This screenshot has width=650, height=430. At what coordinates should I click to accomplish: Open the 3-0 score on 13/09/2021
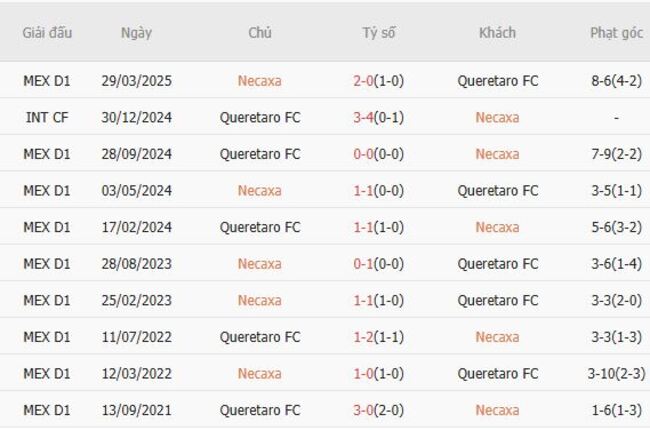(x=378, y=410)
